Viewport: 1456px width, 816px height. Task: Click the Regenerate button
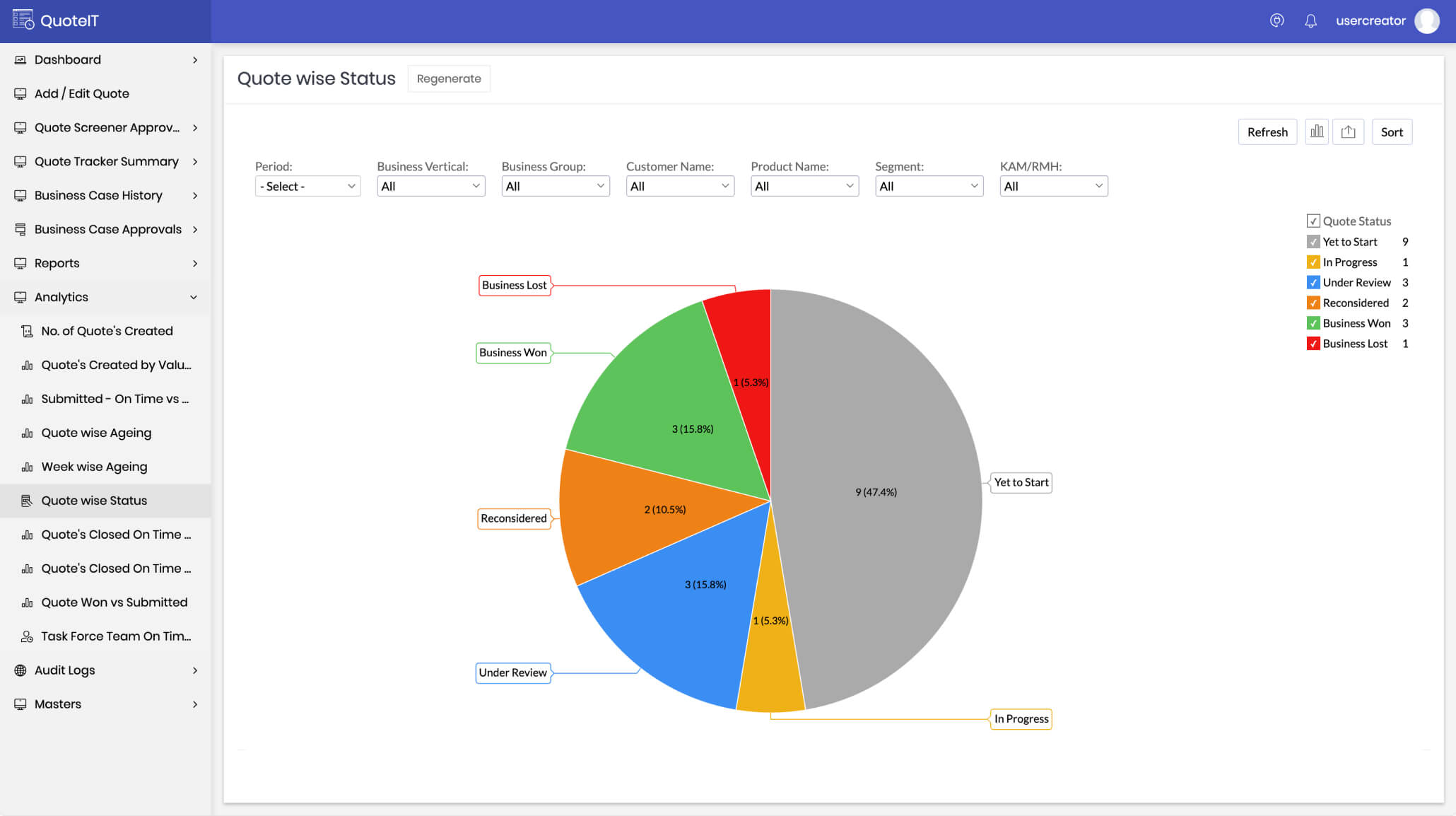(x=449, y=78)
